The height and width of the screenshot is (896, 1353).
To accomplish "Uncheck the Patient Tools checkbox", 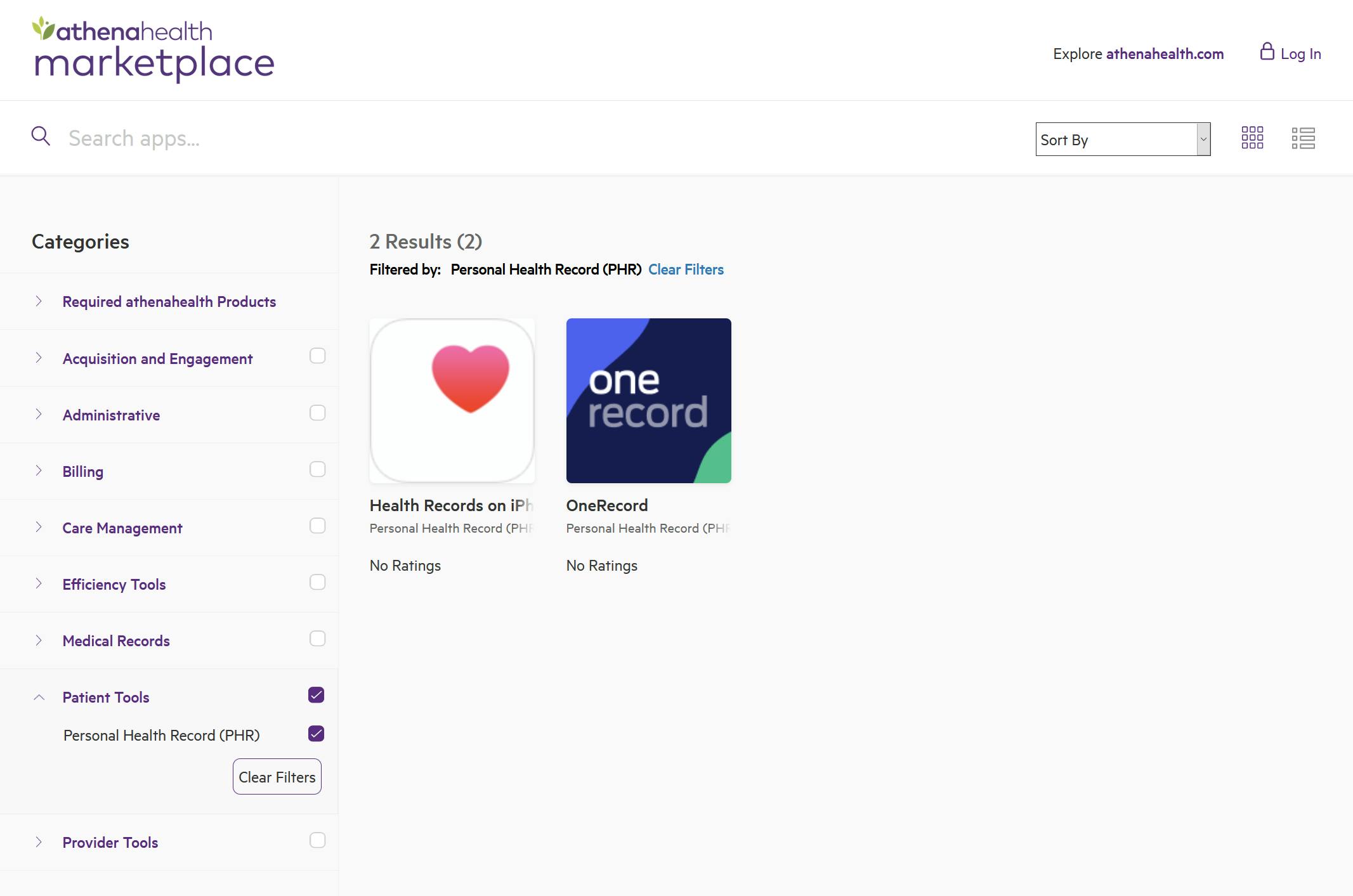I will point(318,694).
